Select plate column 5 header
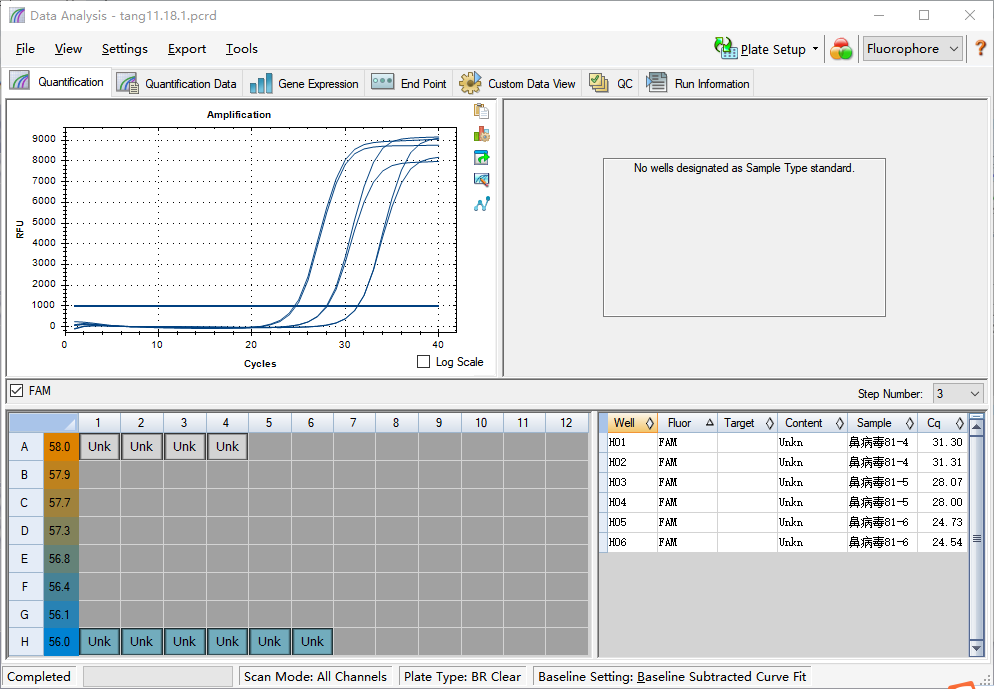The height and width of the screenshot is (689, 994). (269, 423)
